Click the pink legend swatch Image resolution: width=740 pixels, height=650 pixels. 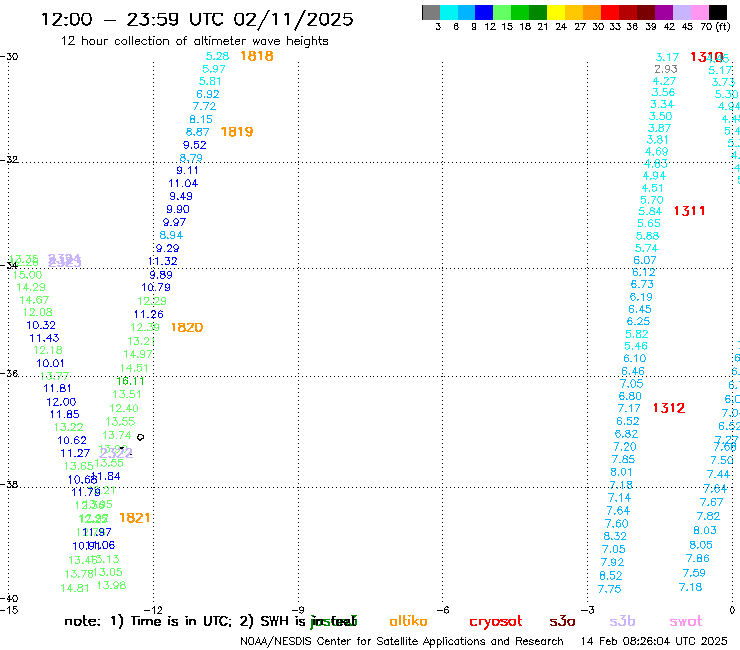(700, 12)
